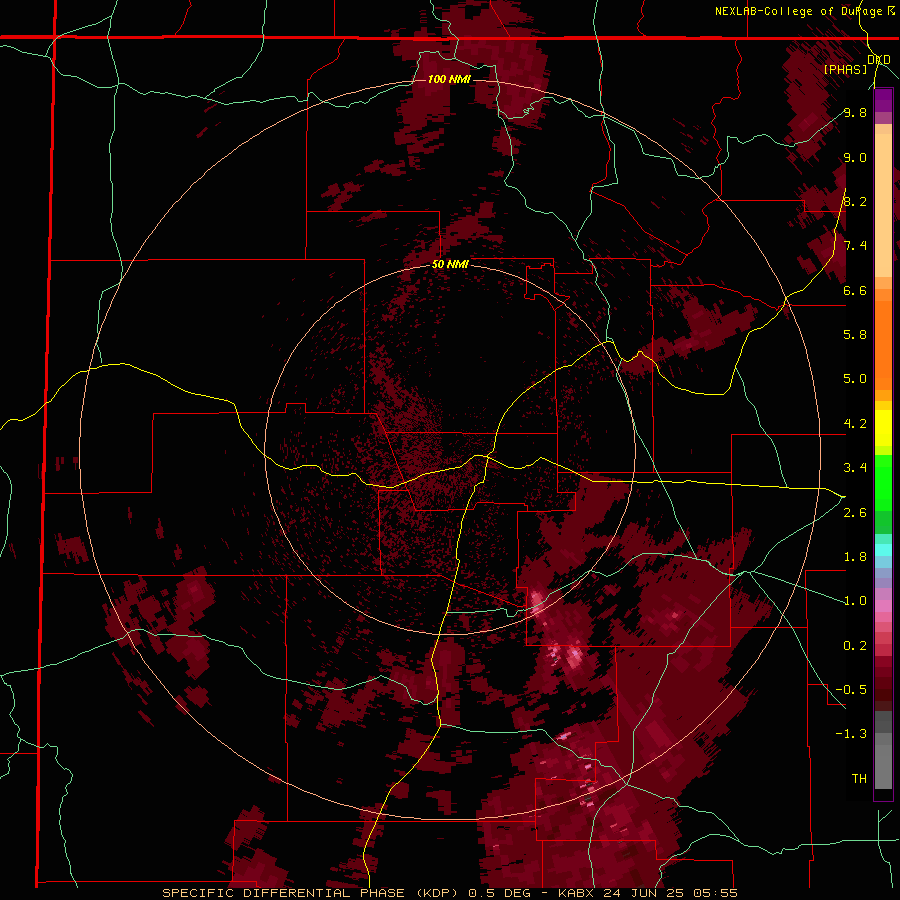Click the 9.0 legend value
This screenshot has width=900, height=900.
855,158
